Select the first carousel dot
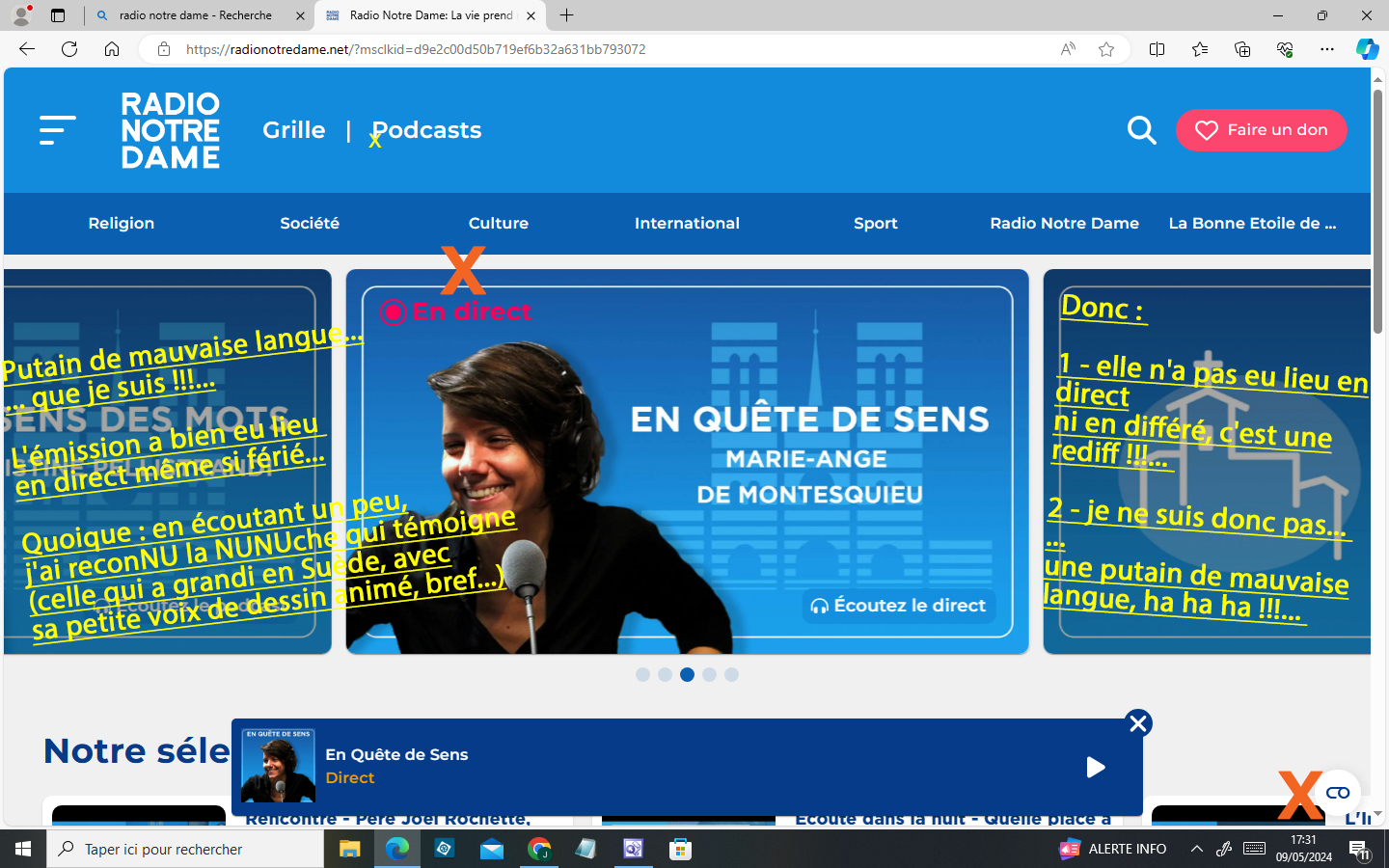This screenshot has width=1389, height=868. pyautogui.click(x=642, y=675)
